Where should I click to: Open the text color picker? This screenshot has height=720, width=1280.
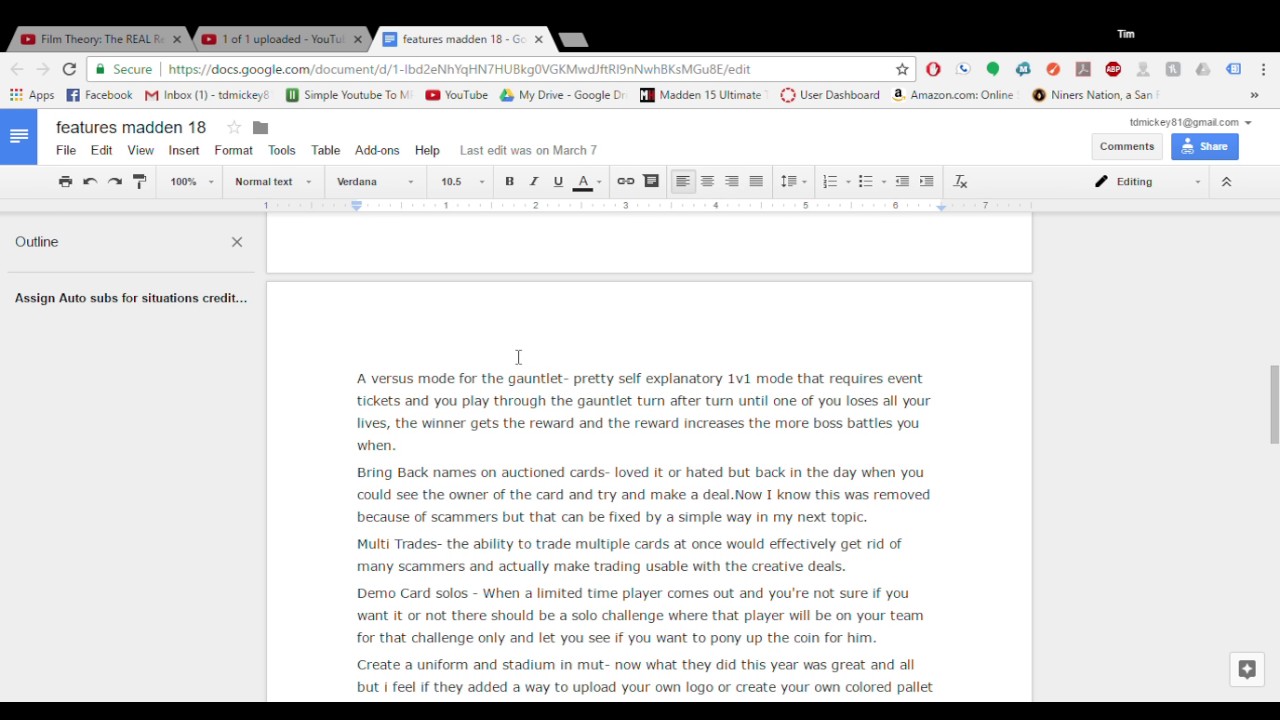point(587,181)
